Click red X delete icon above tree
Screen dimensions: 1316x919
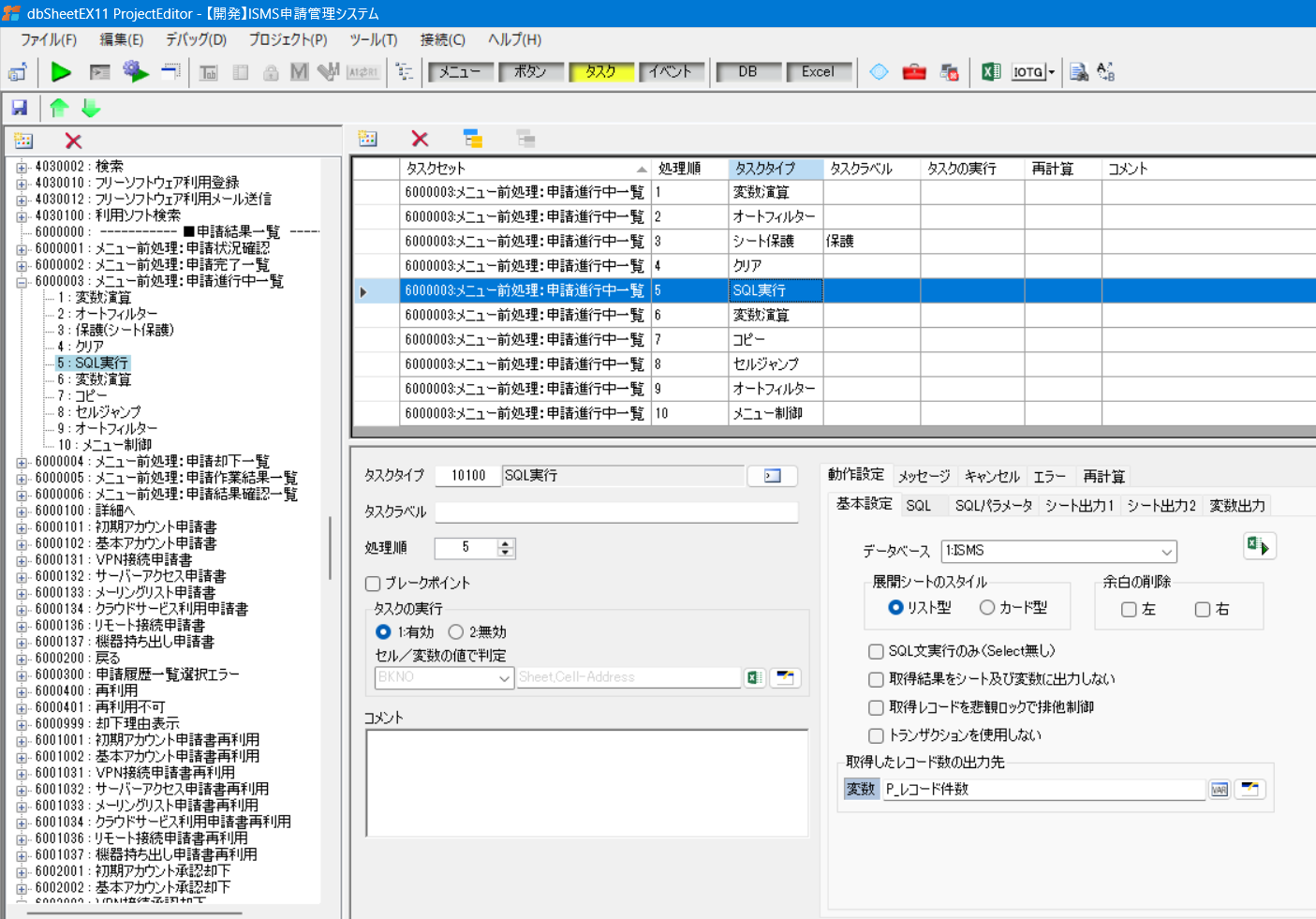coord(73,141)
